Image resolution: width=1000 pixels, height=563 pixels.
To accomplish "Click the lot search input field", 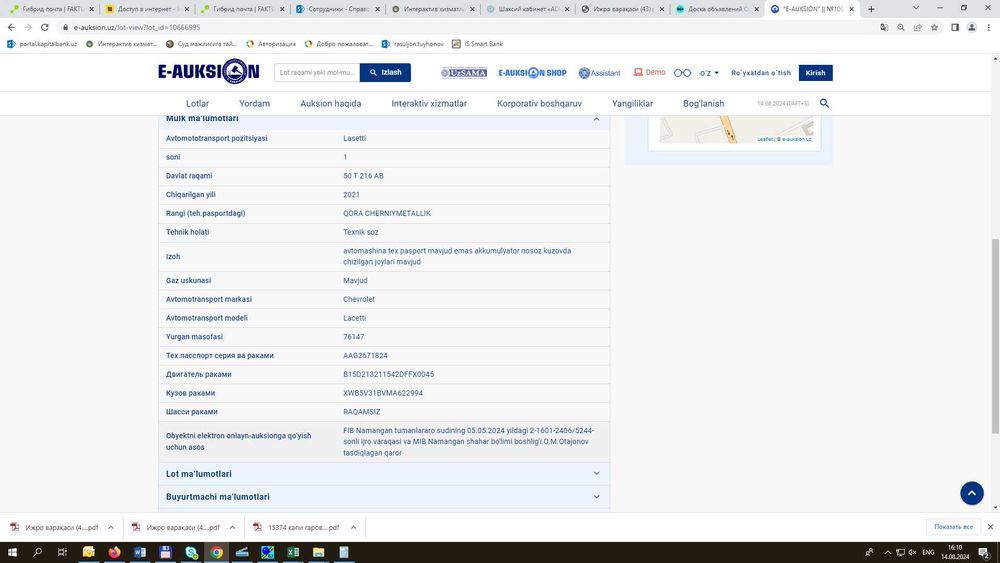I will point(317,73).
